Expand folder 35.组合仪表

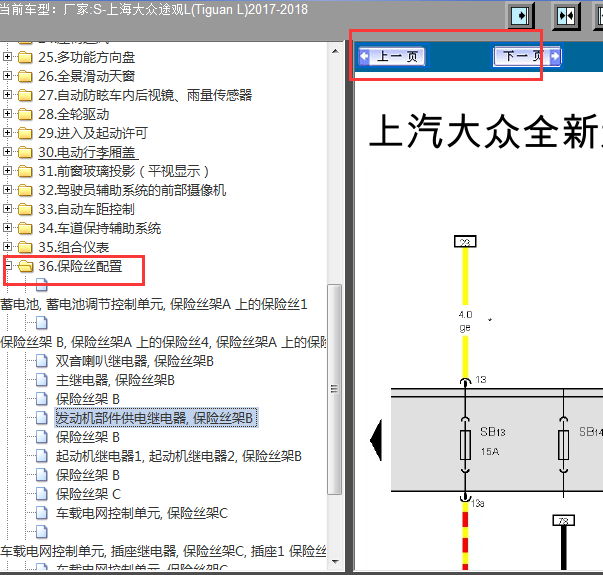coord(7,246)
